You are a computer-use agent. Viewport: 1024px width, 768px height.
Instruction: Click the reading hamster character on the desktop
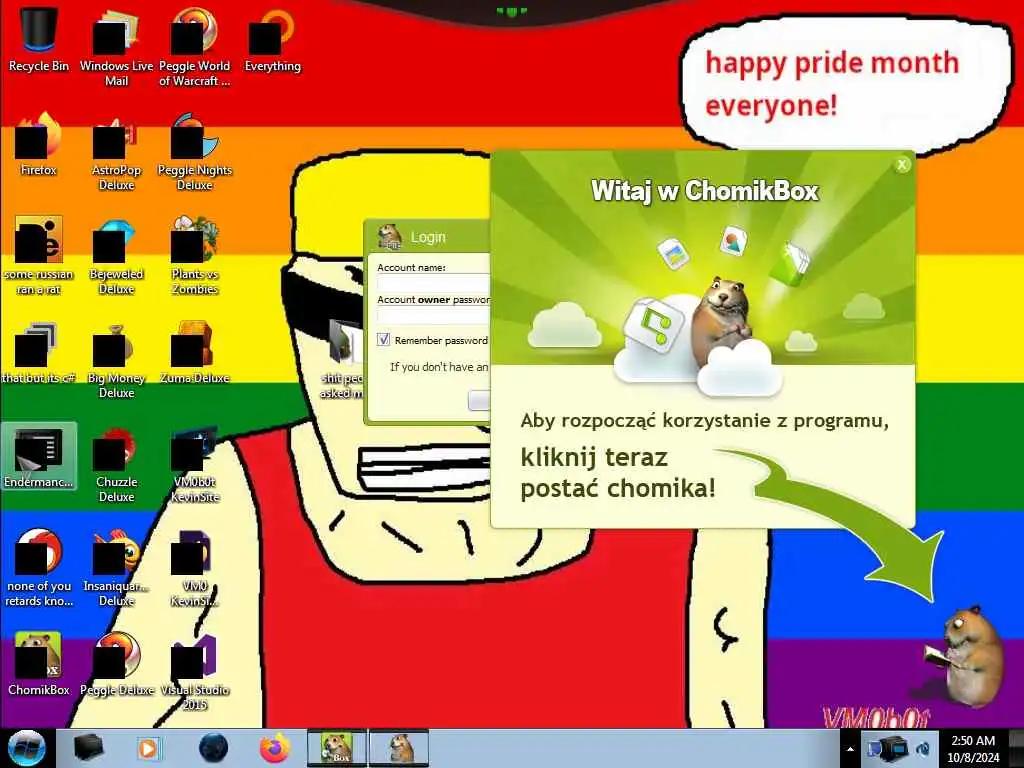(965, 656)
